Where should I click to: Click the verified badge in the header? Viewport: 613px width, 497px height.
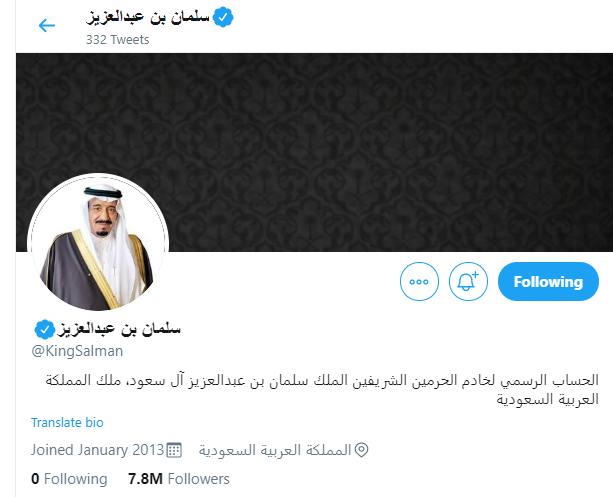click(223, 17)
